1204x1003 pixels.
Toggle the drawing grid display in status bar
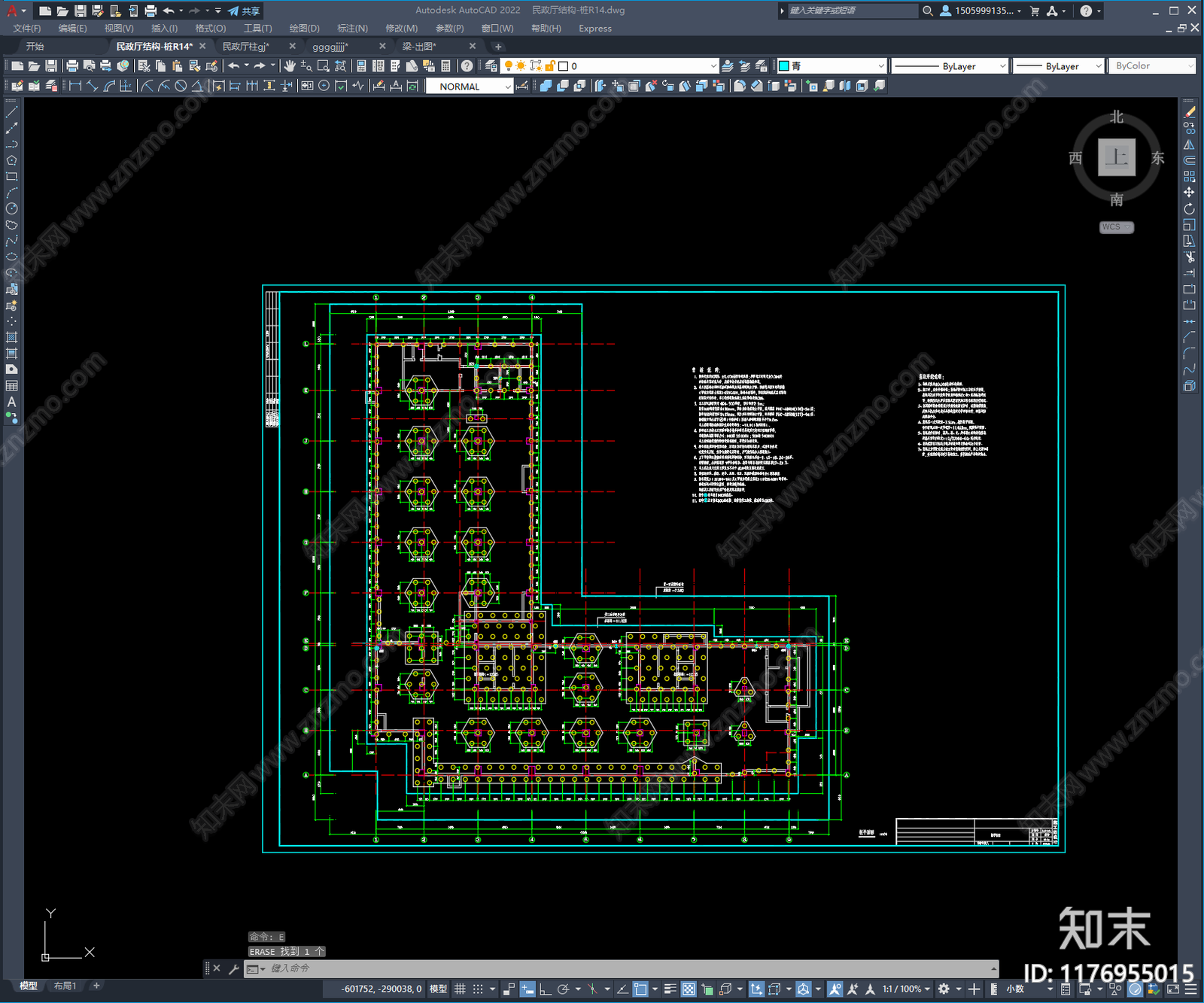pyautogui.click(x=460, y=989)
